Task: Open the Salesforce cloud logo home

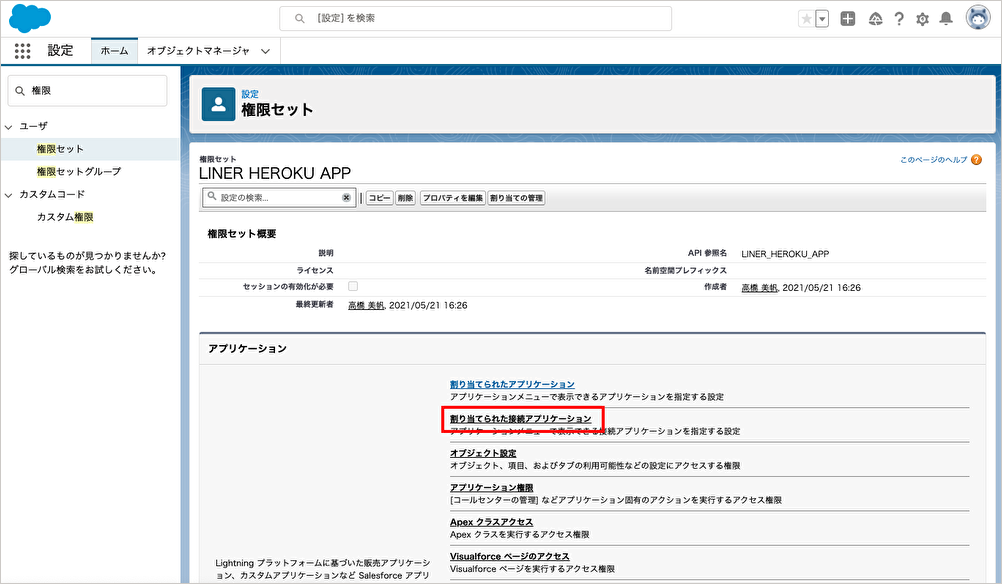Action: pos(29,18)
